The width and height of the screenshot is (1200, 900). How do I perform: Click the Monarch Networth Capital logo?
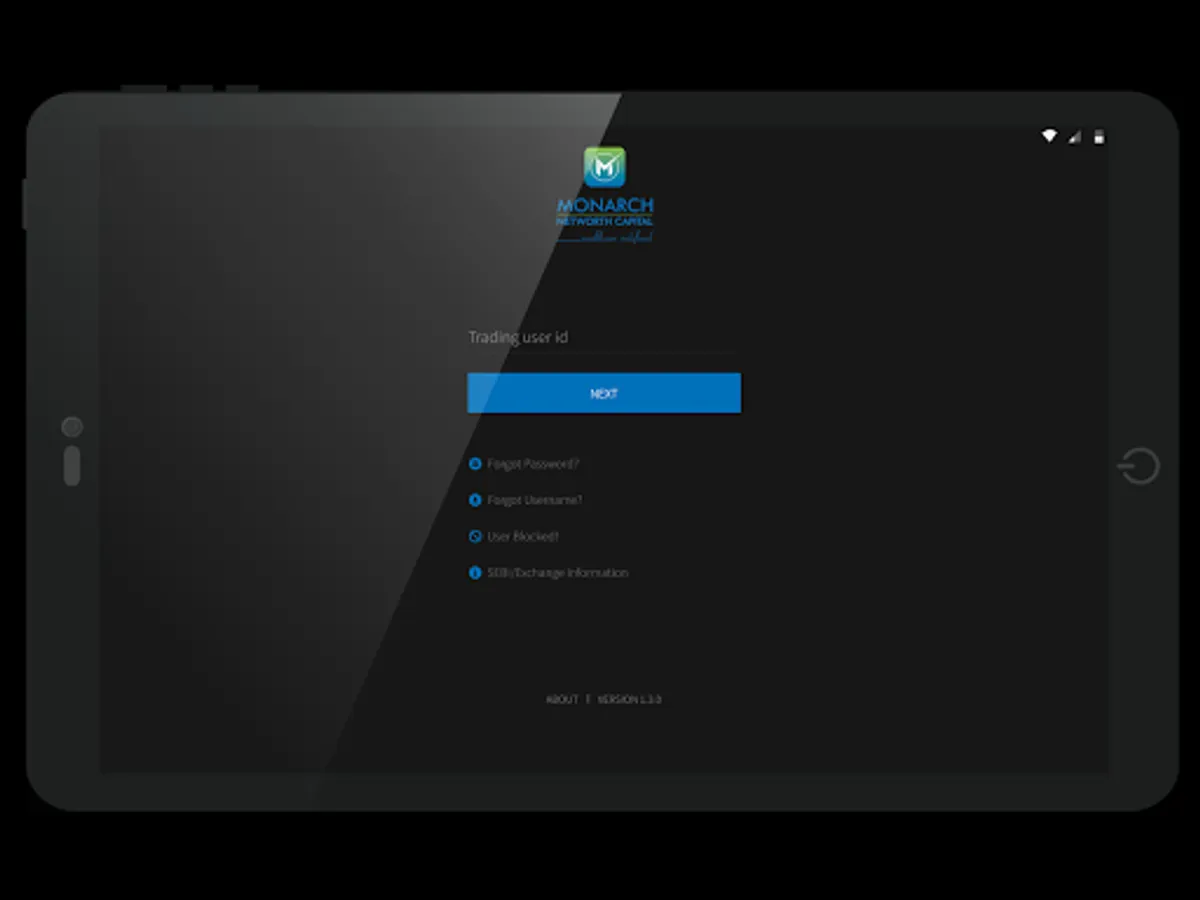(x=604, y=196)
